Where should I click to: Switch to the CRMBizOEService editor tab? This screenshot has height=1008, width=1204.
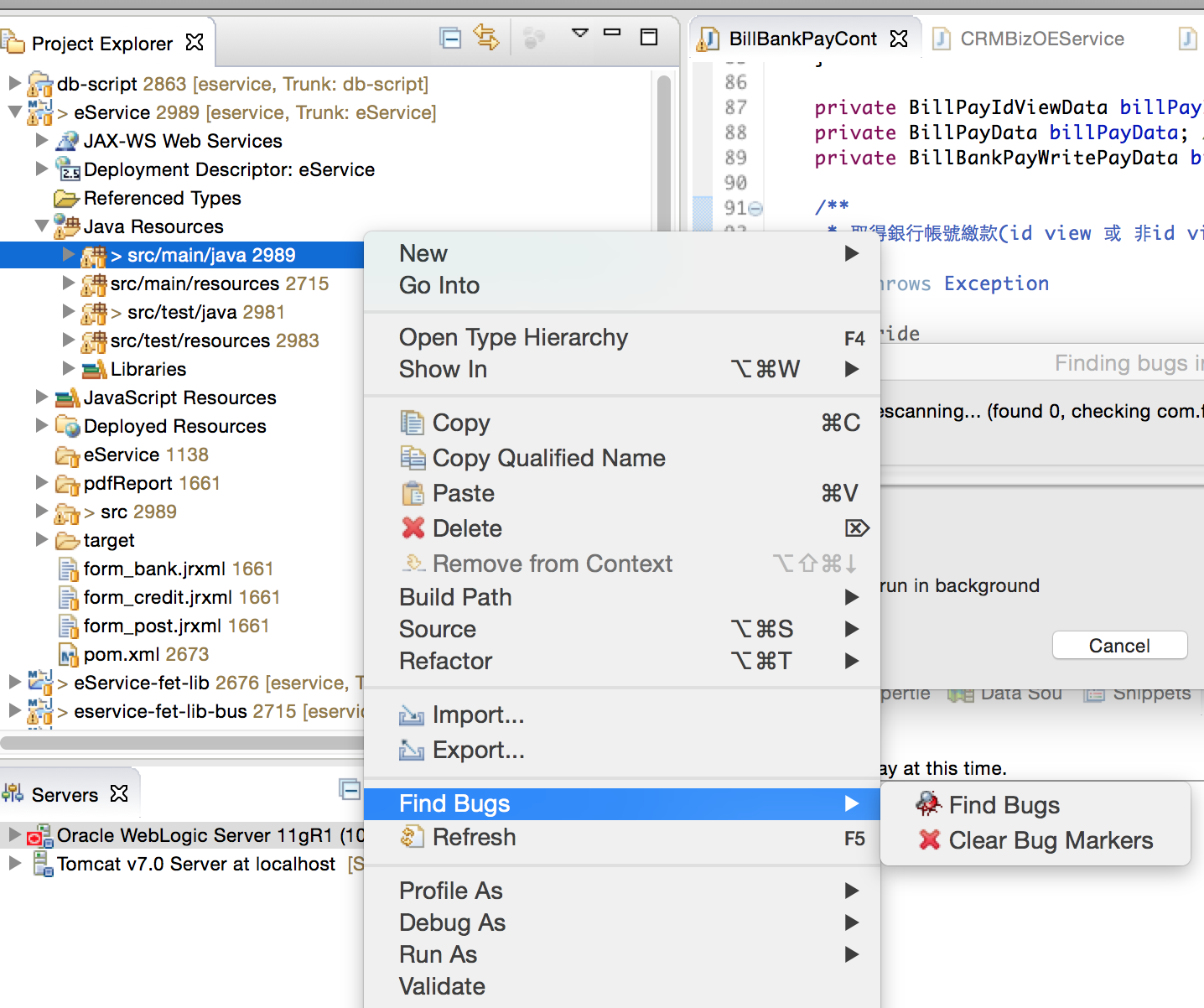[1037, 38]
